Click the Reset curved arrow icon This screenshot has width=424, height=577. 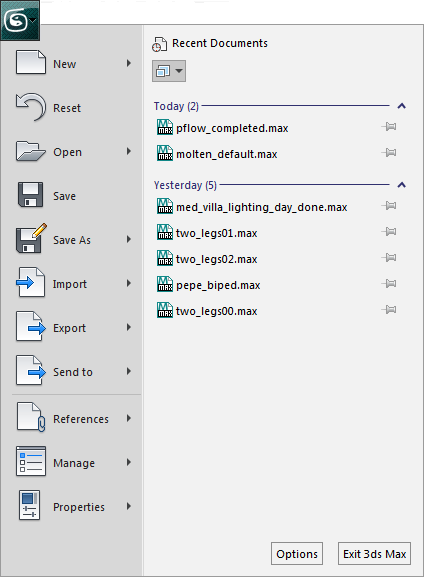click(31, 107)
